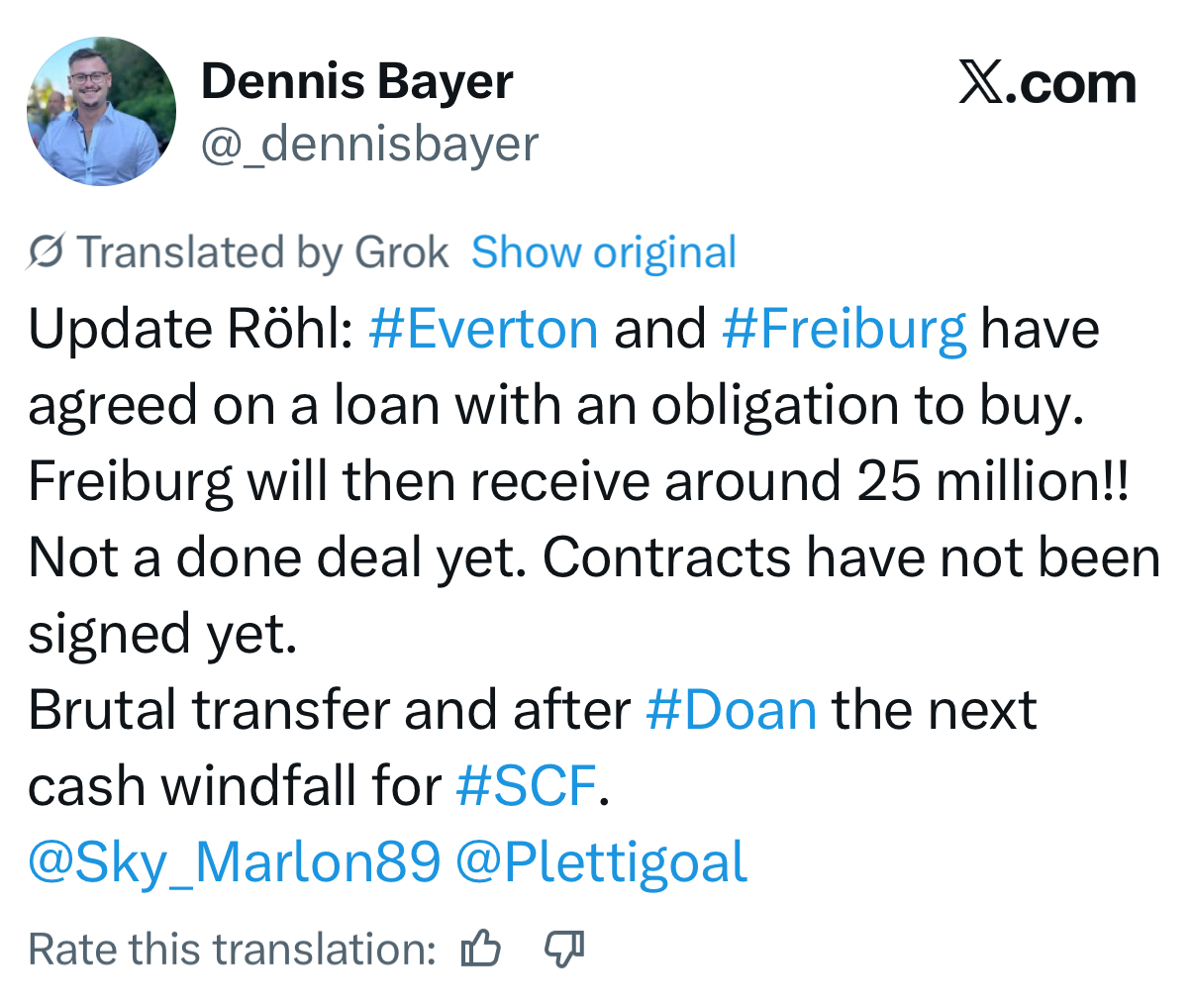The image size is (1194, 1008).
Task: Click the Grok icon beside Translated
Action: [x=46, y=252]
